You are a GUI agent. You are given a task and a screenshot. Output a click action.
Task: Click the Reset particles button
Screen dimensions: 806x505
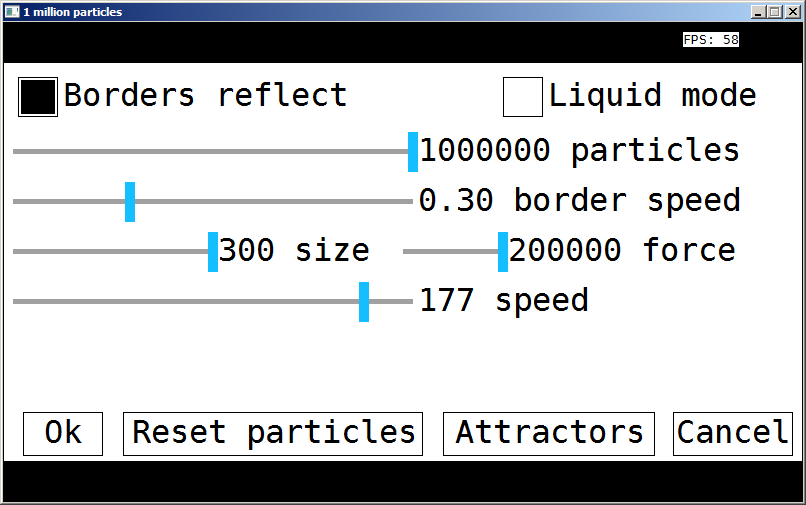point(273,434)
